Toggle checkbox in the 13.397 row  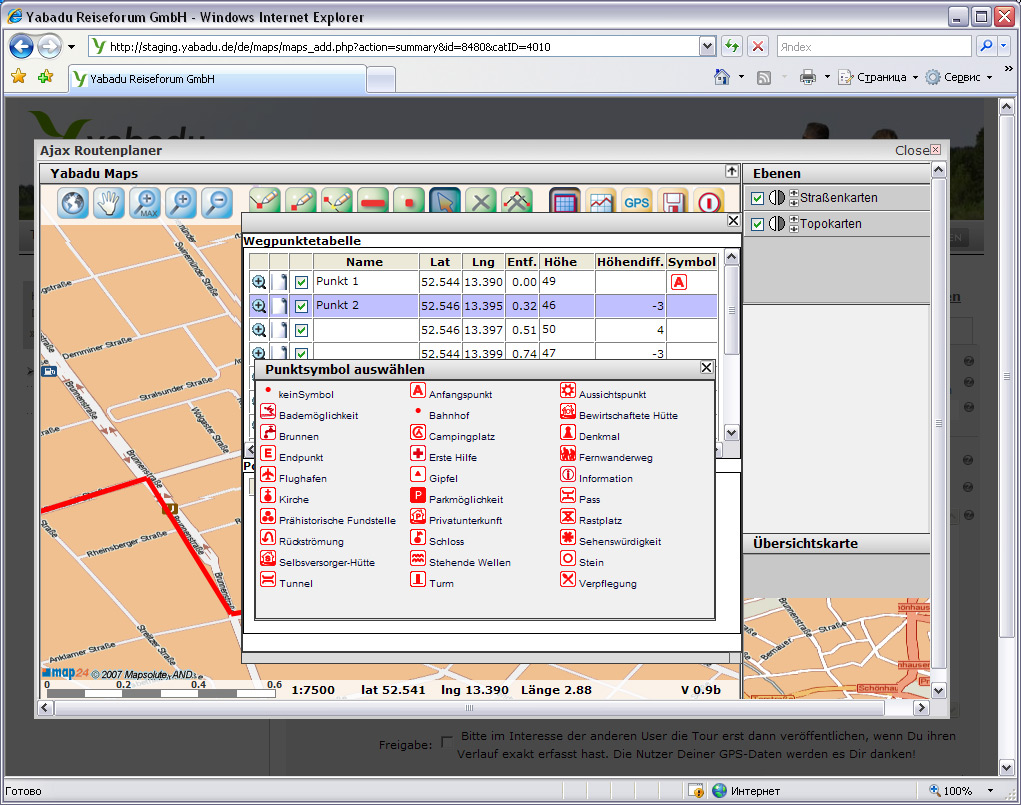[301, 330]
